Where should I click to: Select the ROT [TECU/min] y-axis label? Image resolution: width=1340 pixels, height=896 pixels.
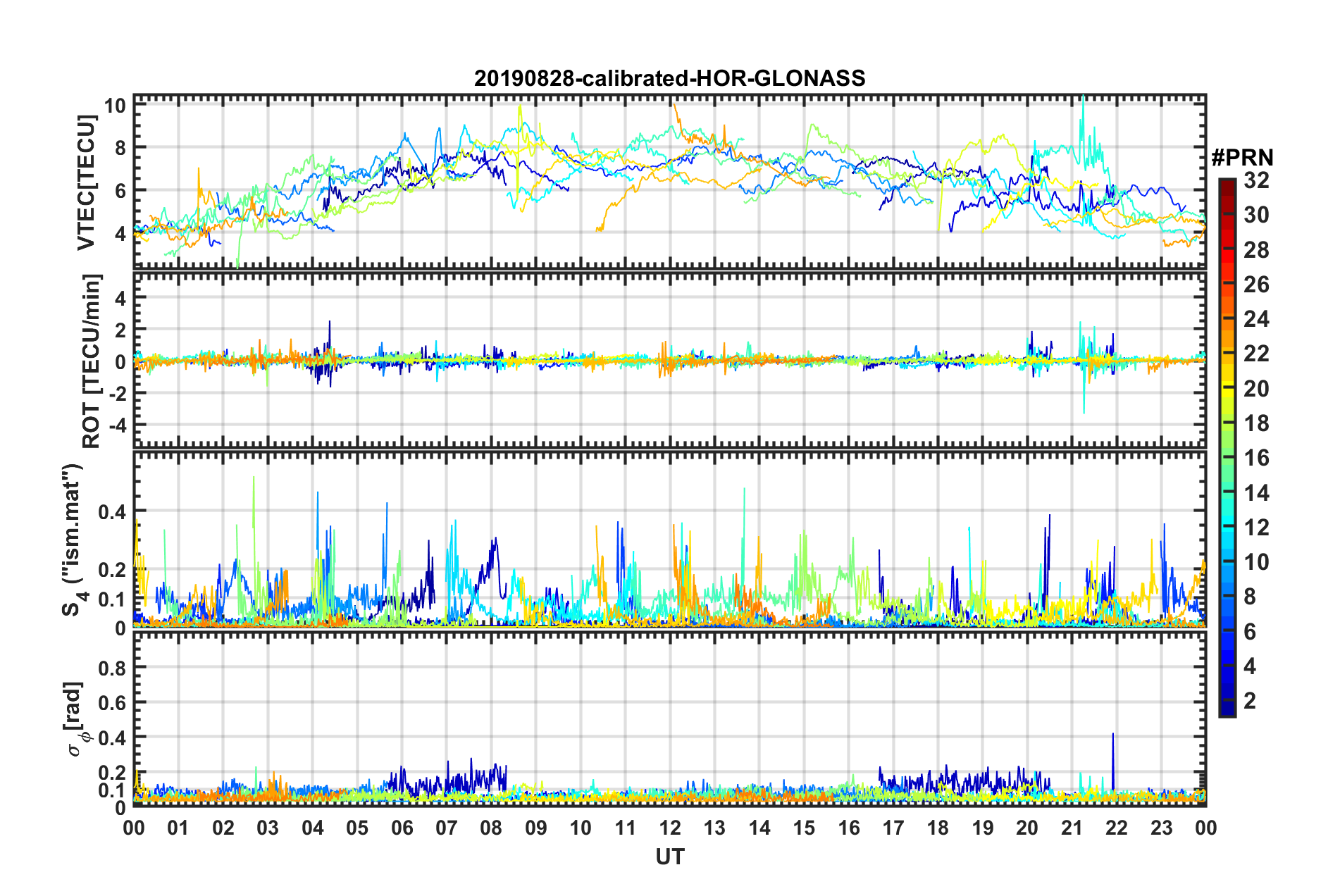pos(92,361)
